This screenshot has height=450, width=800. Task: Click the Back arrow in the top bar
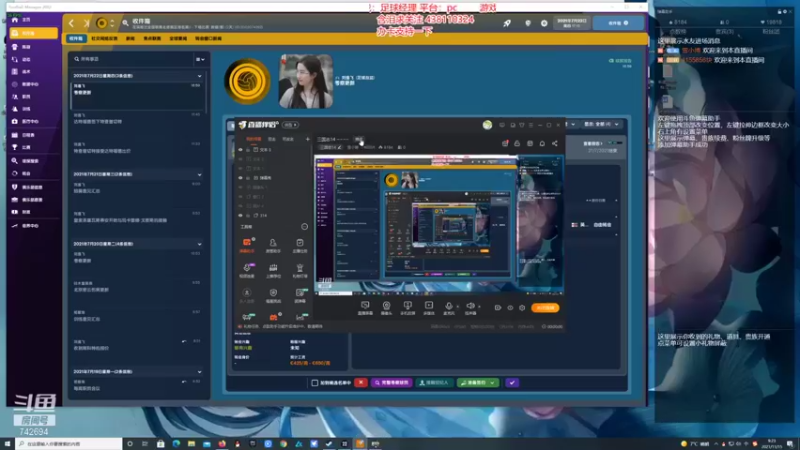point(71,23)
